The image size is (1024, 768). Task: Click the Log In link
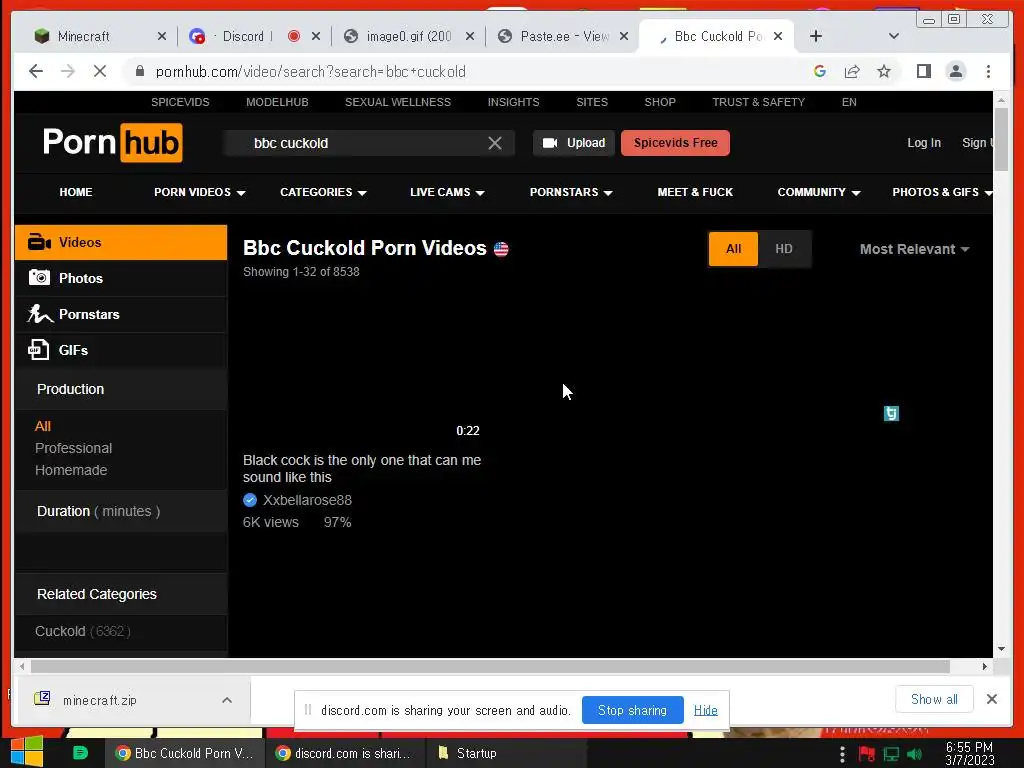pos(923,143)
